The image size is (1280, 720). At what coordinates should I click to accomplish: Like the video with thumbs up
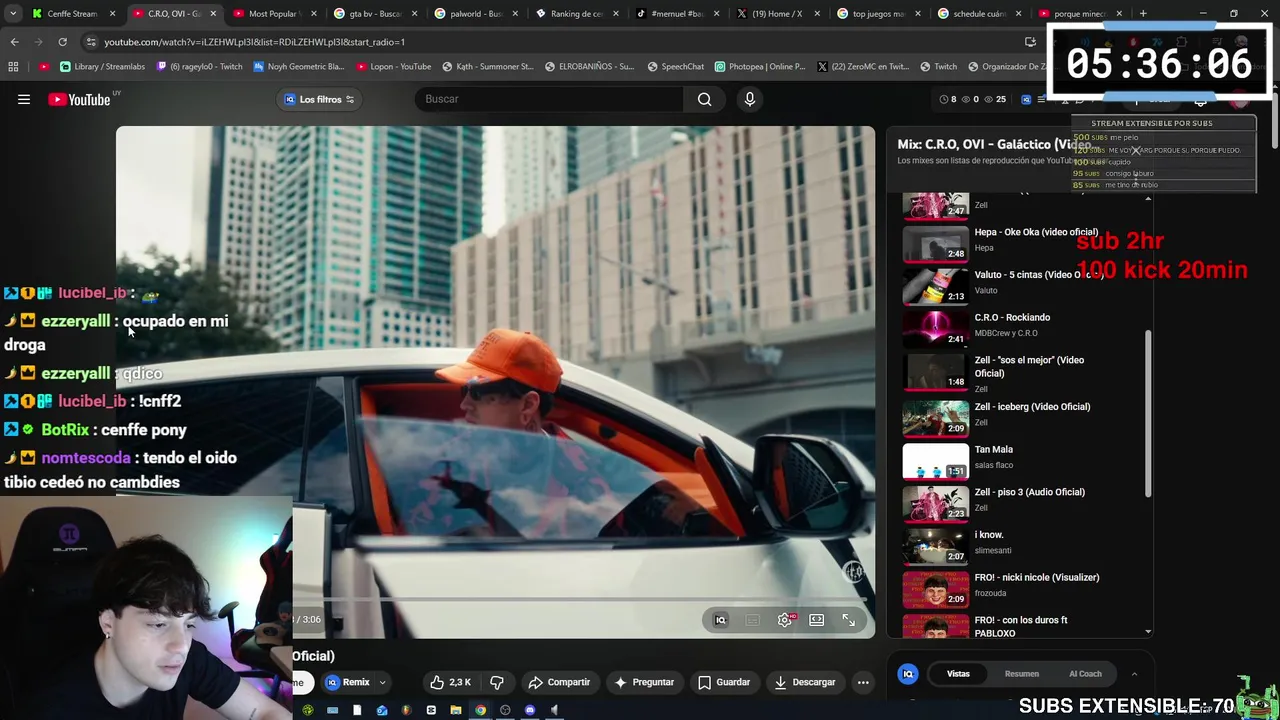(x=450, y=682)
